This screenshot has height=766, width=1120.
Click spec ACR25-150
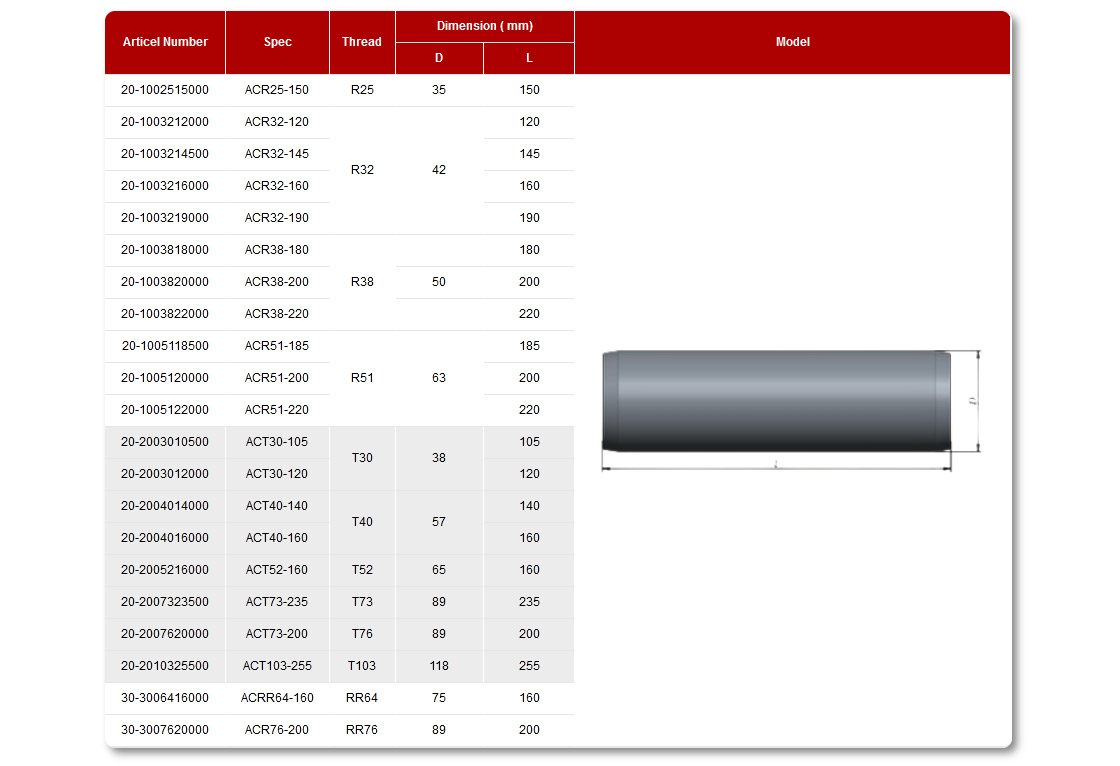(x=277, y=90)
